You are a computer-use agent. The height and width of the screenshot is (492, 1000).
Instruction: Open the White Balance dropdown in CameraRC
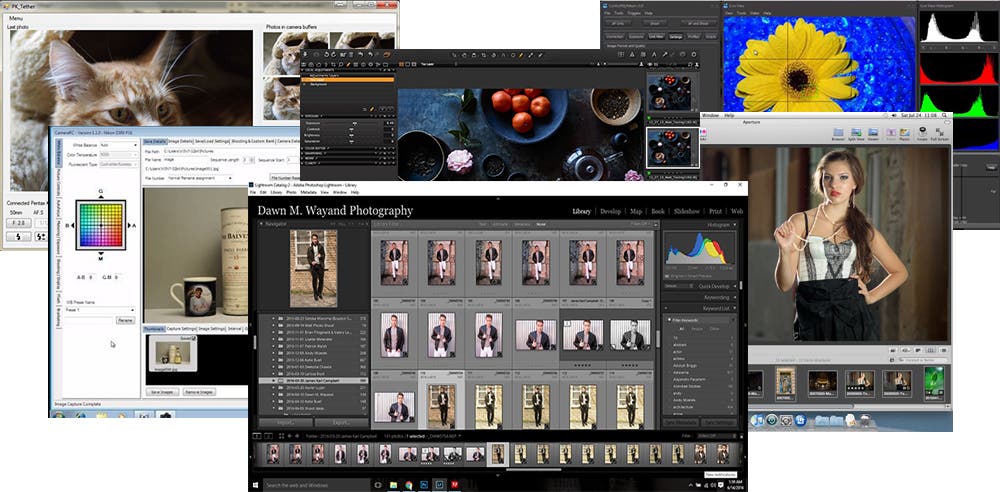[119, 145]
